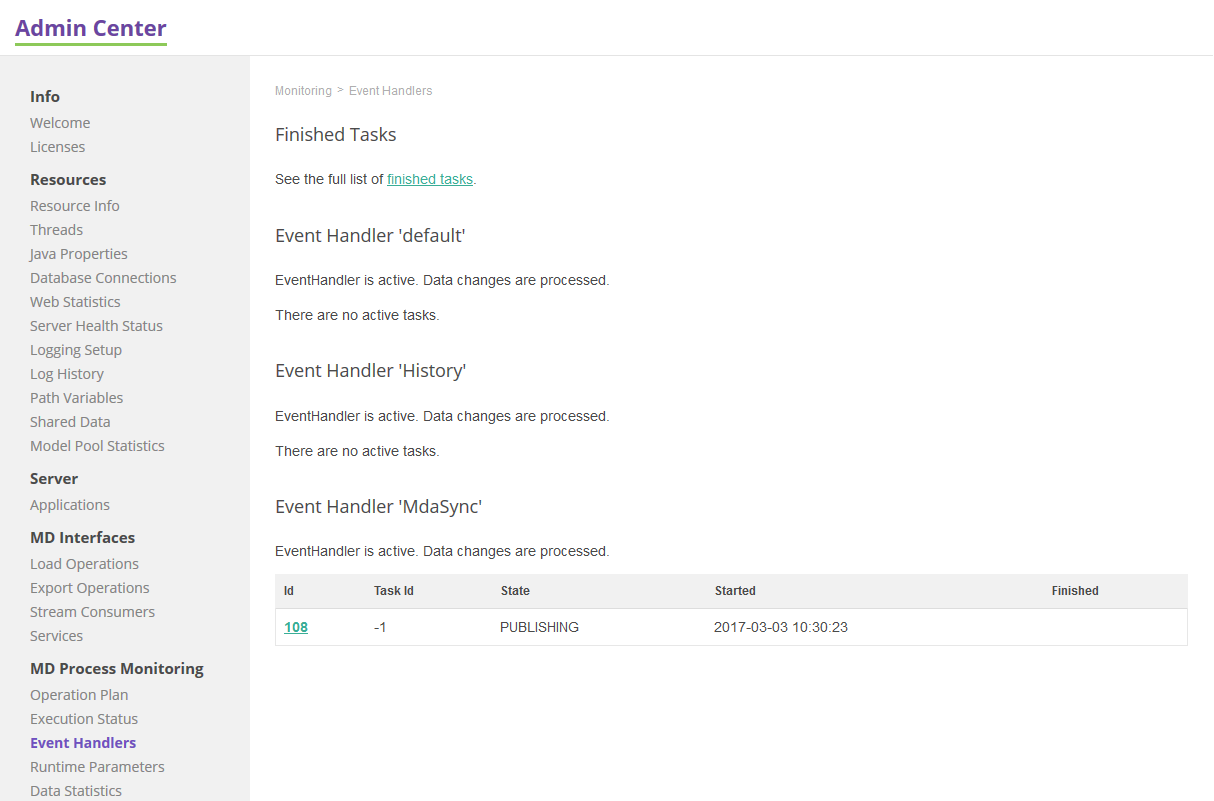Open Runtime Parameters page
1214x801 pixels.
point(97,767)
